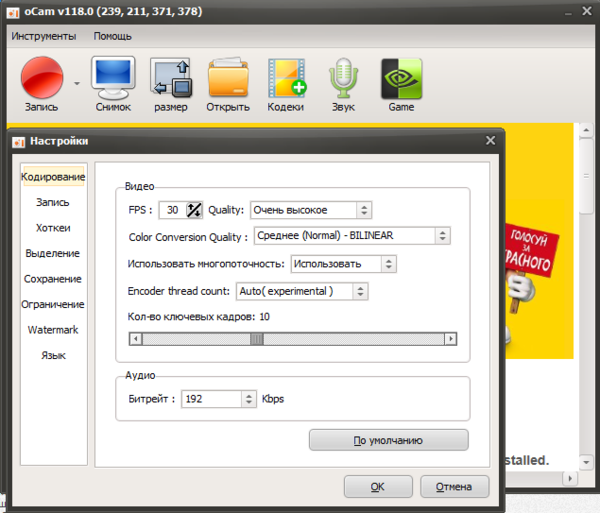Take a screenshot with the Снимок icon
This screenshot has width=600, height=513.
pyautogui.click(x=113, y=84)
